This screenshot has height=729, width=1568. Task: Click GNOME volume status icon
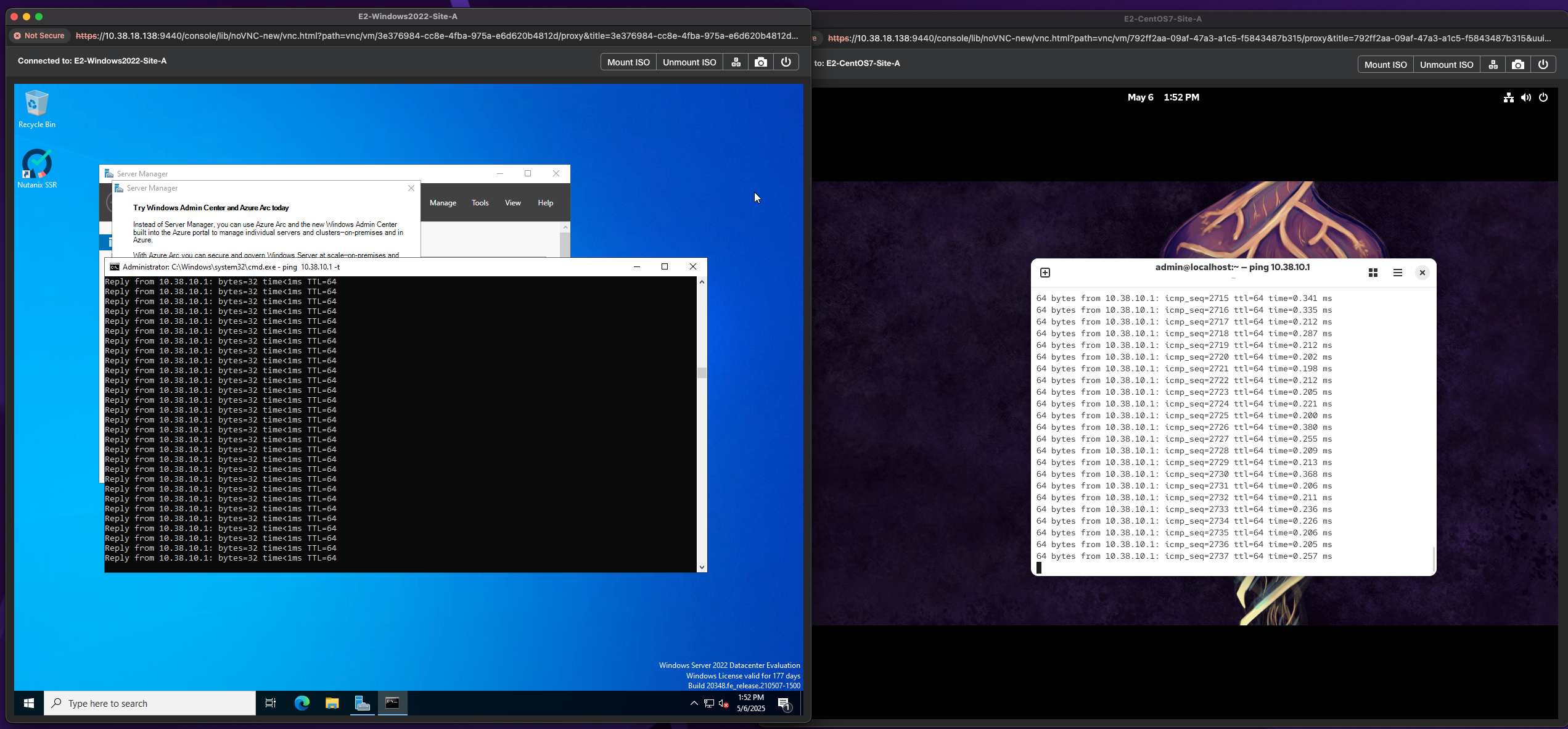pos(1526,97)
